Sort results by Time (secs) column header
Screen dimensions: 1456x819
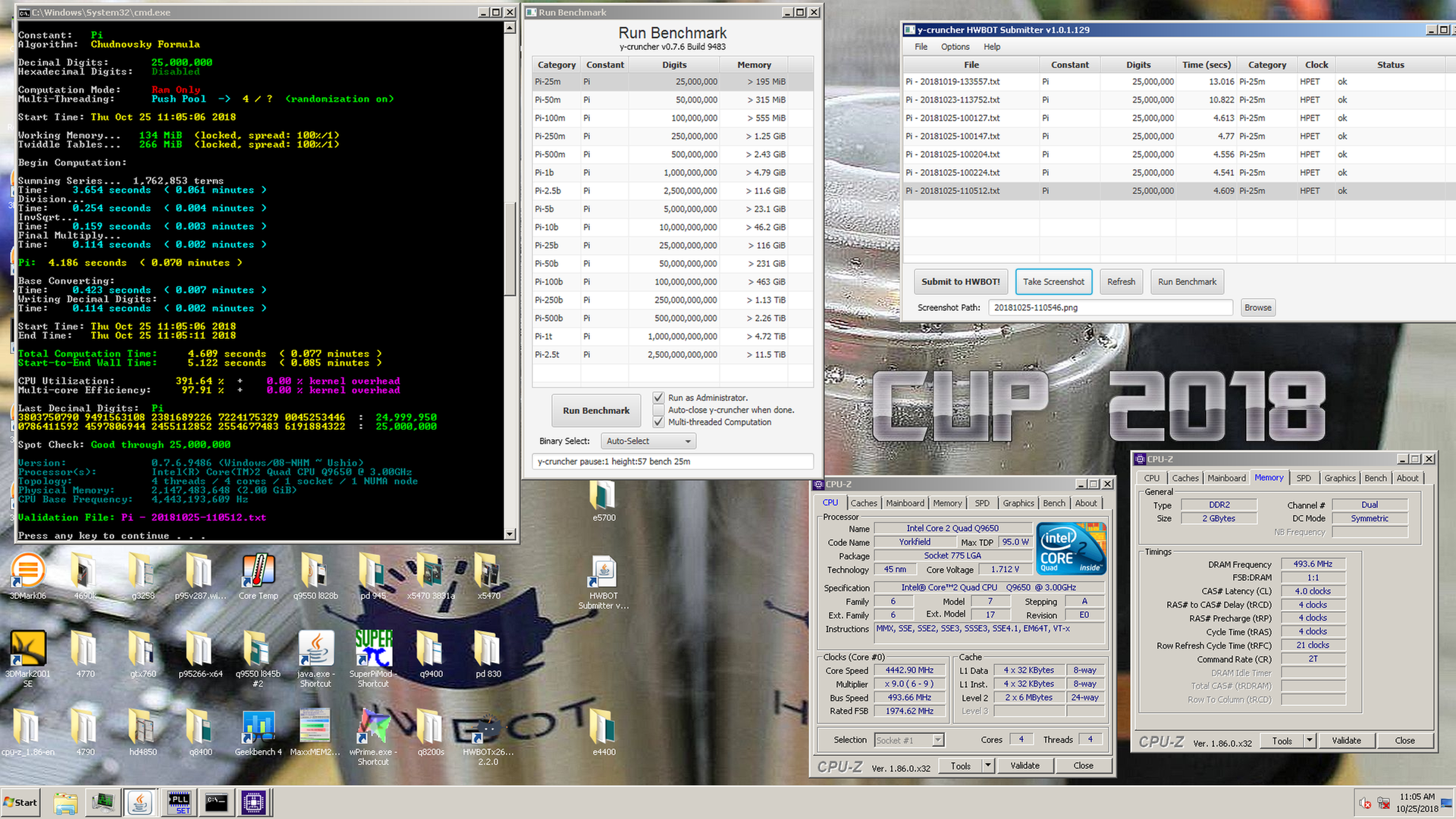click(1206, 65)
